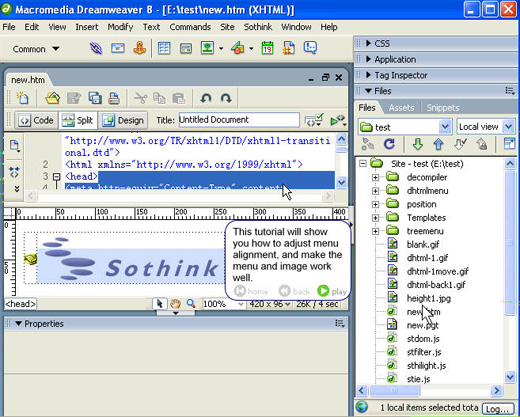Open the Sothink menu
The height and width of the screenshot is (417, 520).
258,27
